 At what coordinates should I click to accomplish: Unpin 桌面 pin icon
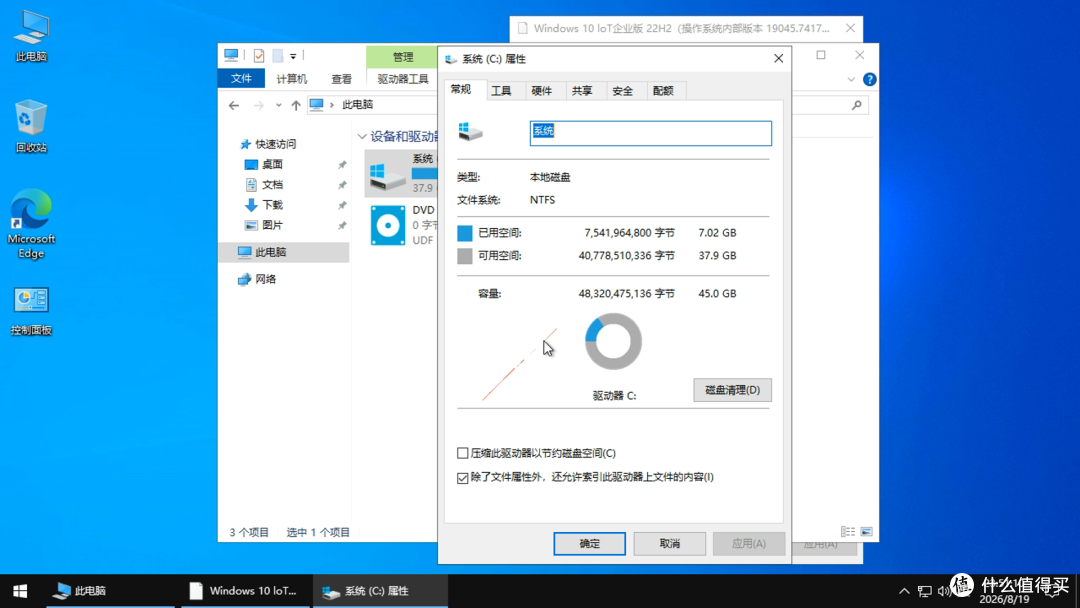342,165
